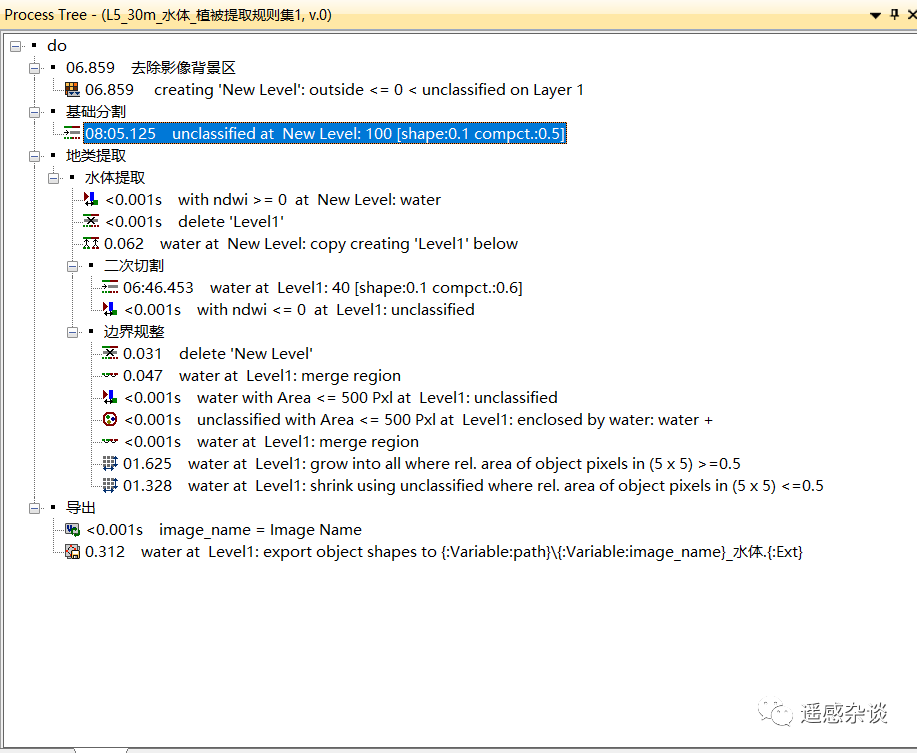Select the 'shrink using unclassified' process at 01.328
The image size is (917, 753).
click(473, 485)
